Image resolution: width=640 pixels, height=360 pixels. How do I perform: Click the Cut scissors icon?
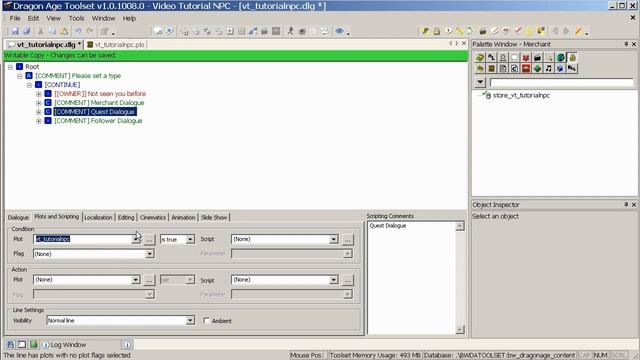[x=40, y=31]
